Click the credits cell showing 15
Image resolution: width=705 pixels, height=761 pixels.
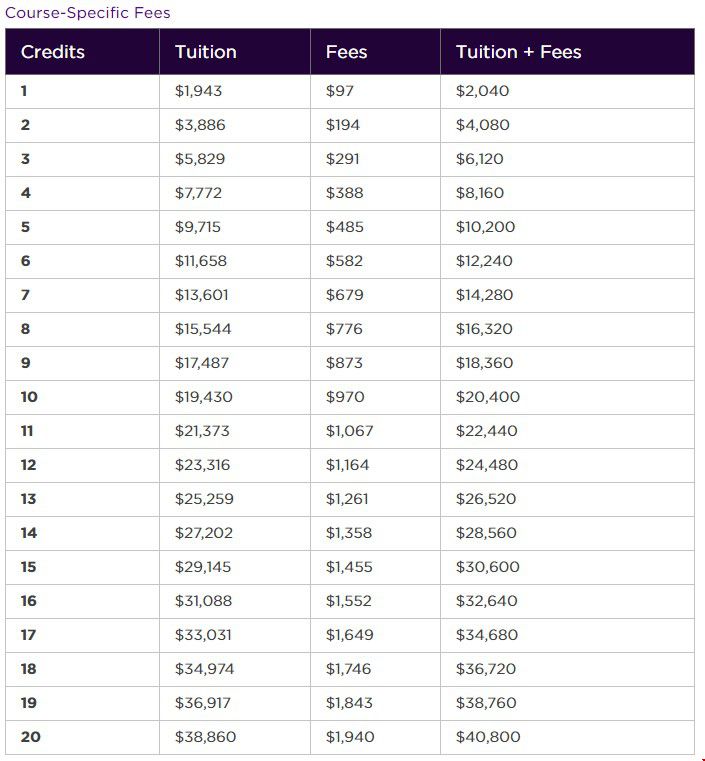coord(82,567)
